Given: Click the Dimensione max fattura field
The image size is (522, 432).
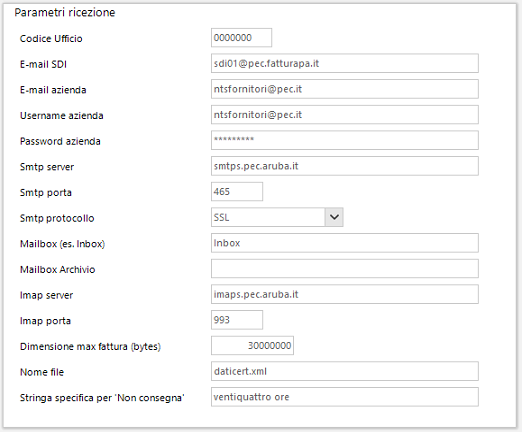Looking at the screenshot, I should tap(252, 346).
